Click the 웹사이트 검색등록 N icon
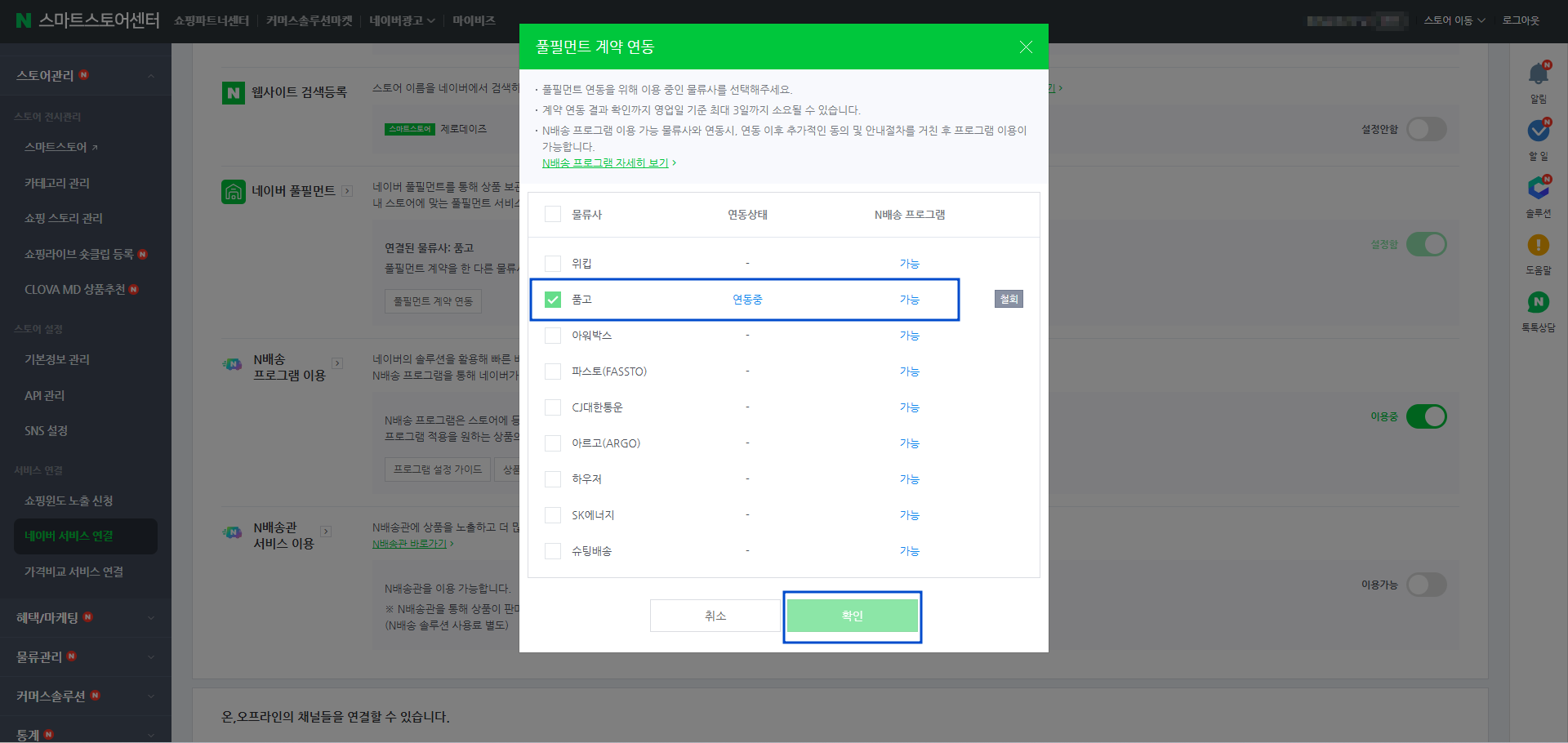 point(234,93)
